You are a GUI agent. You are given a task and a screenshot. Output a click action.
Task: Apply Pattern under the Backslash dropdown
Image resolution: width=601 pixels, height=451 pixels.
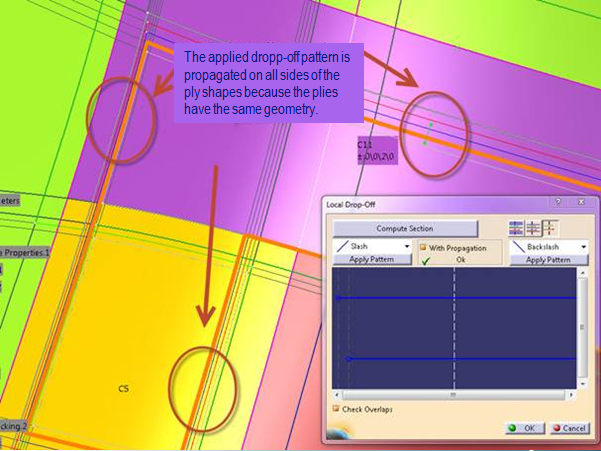click(548, 259)
